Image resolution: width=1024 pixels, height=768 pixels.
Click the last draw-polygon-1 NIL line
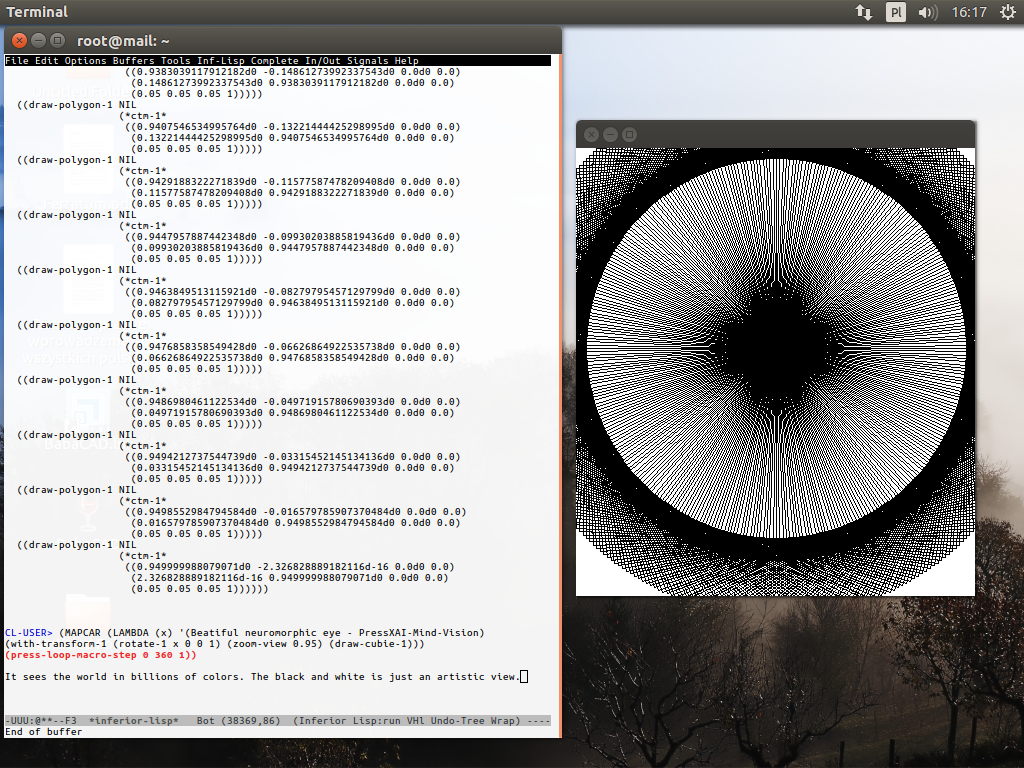tap(77, 545)
